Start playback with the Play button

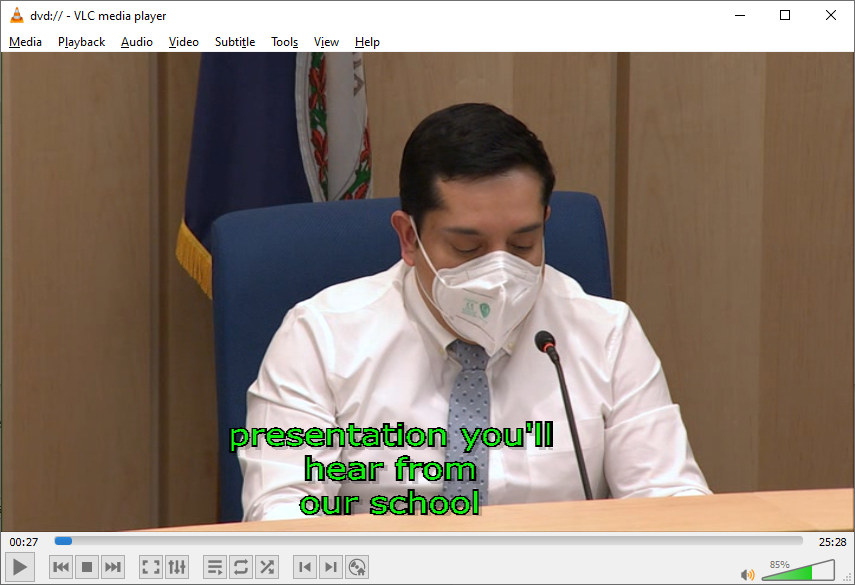click(20, 567)
